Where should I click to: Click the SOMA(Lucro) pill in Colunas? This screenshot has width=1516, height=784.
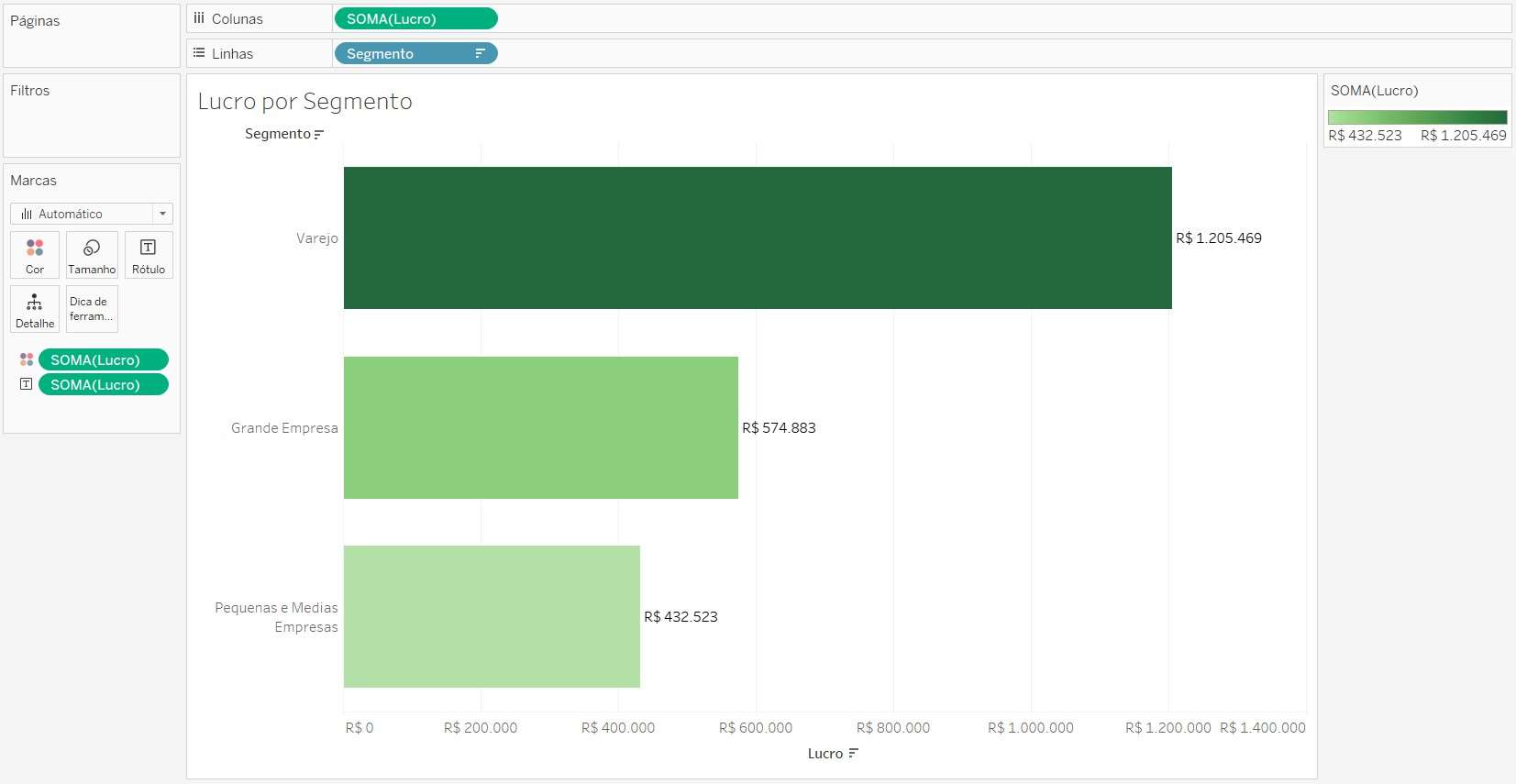click(415, 18)
